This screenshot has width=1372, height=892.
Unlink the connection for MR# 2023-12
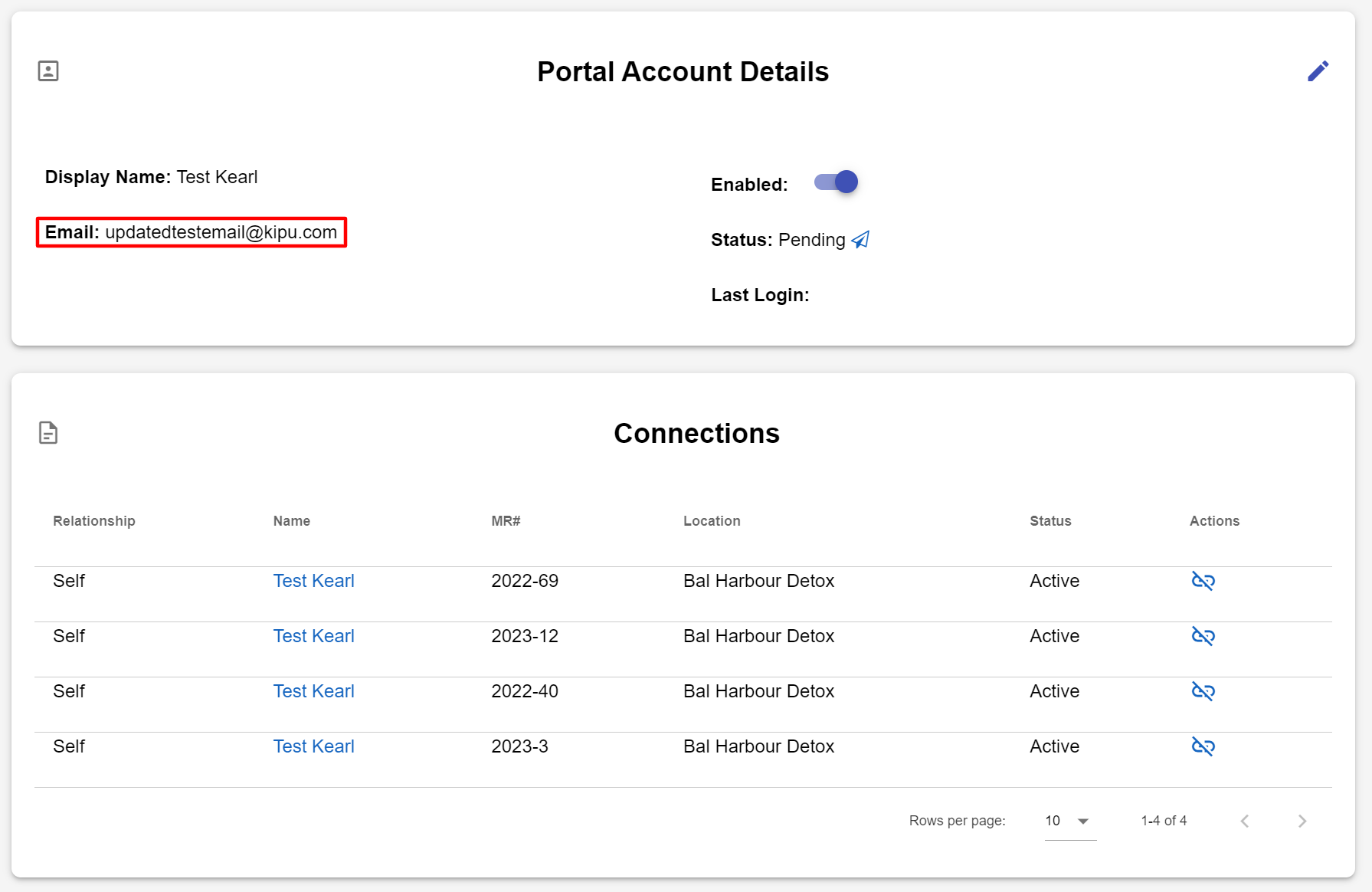click(1203, 636)
